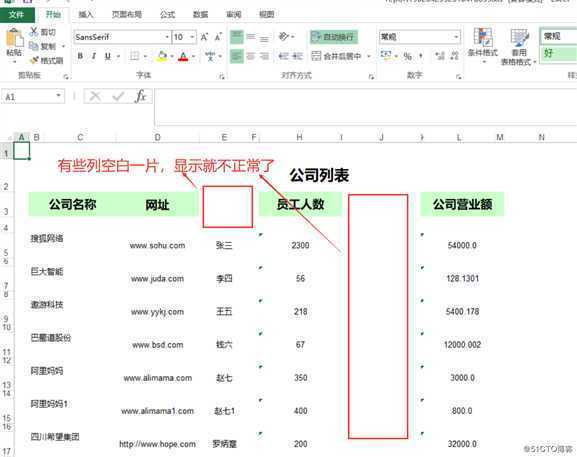Screen dimensions: 577x457
Task: Open the font color dropdown arrow
Action: pos(193,56)
